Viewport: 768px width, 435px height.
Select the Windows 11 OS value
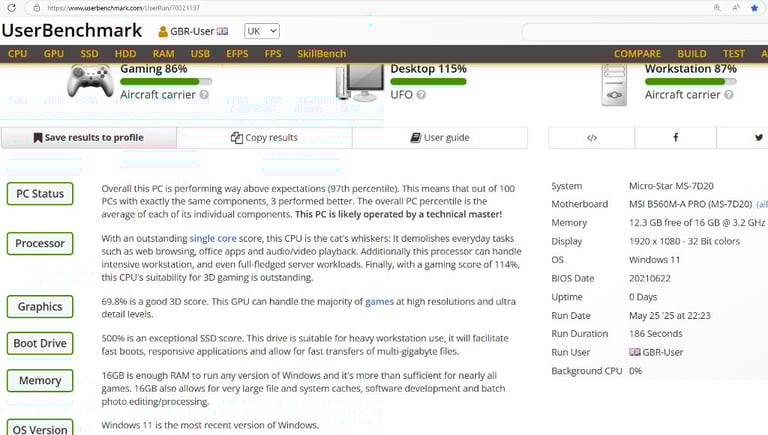click(654, 260)
